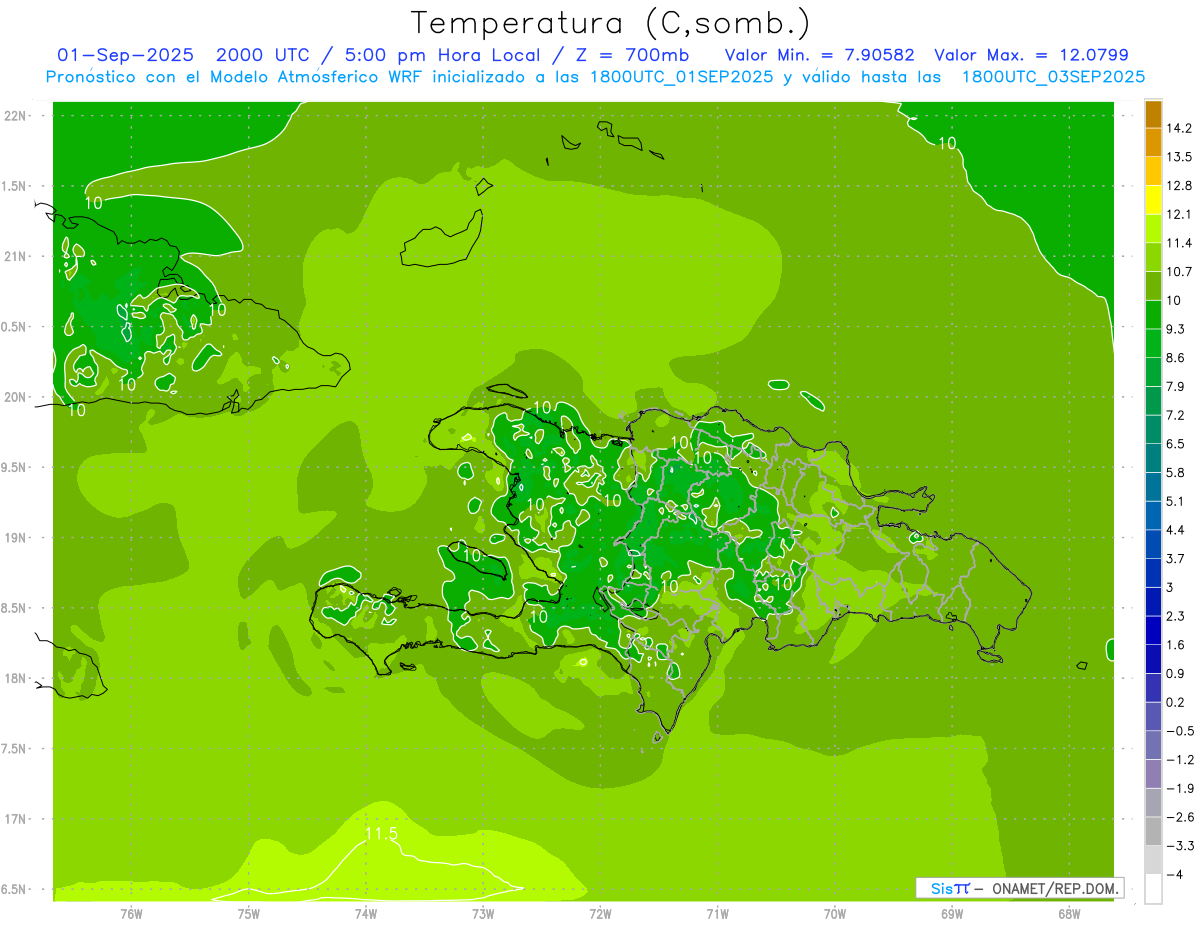The width and height of the screenshot is (1200, 927).
Task: Click the 'Valor Max. = 12.0799' text
Action: pos(1031,55)
